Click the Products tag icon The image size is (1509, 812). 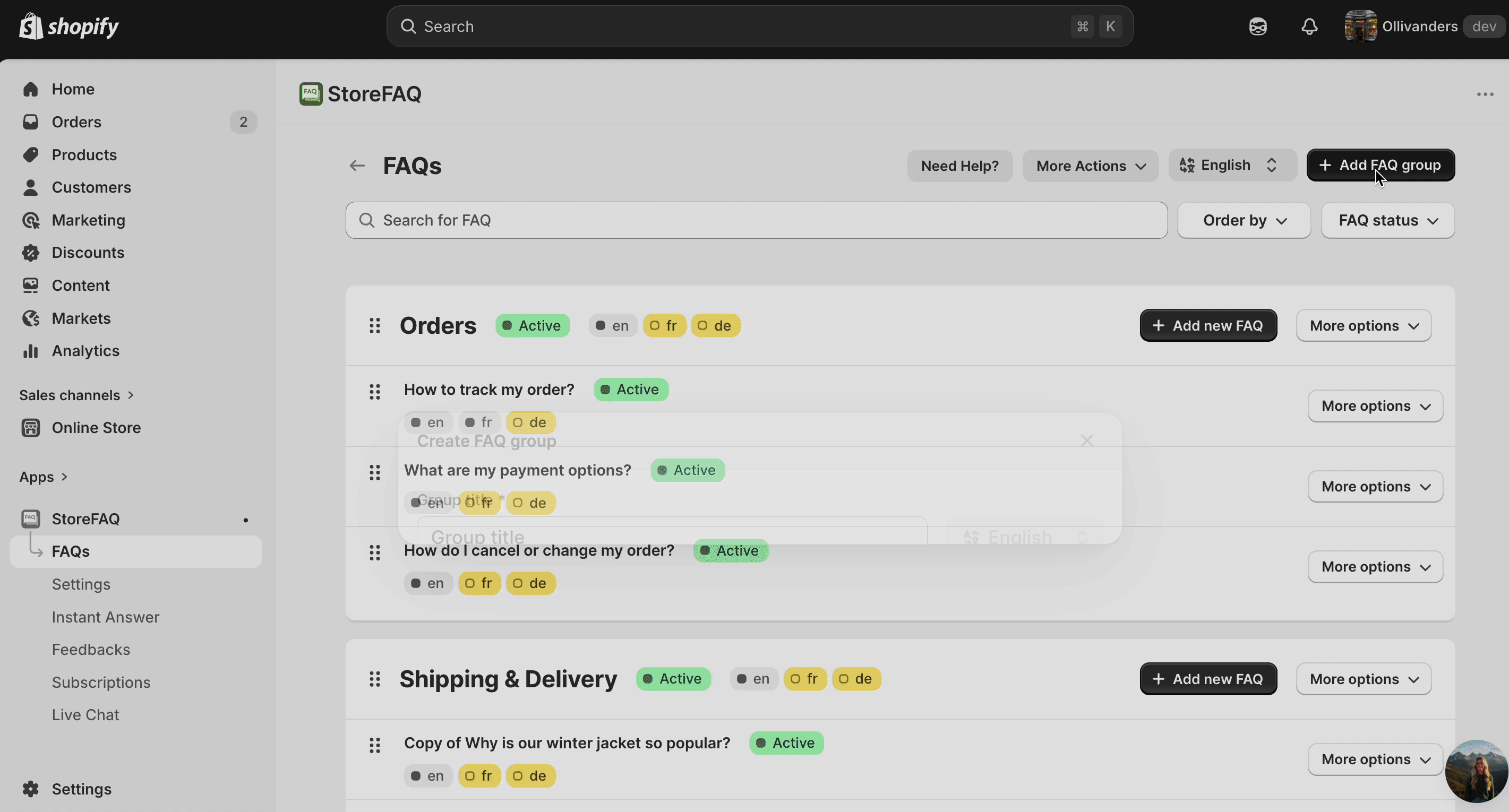[x=30, y=154]
